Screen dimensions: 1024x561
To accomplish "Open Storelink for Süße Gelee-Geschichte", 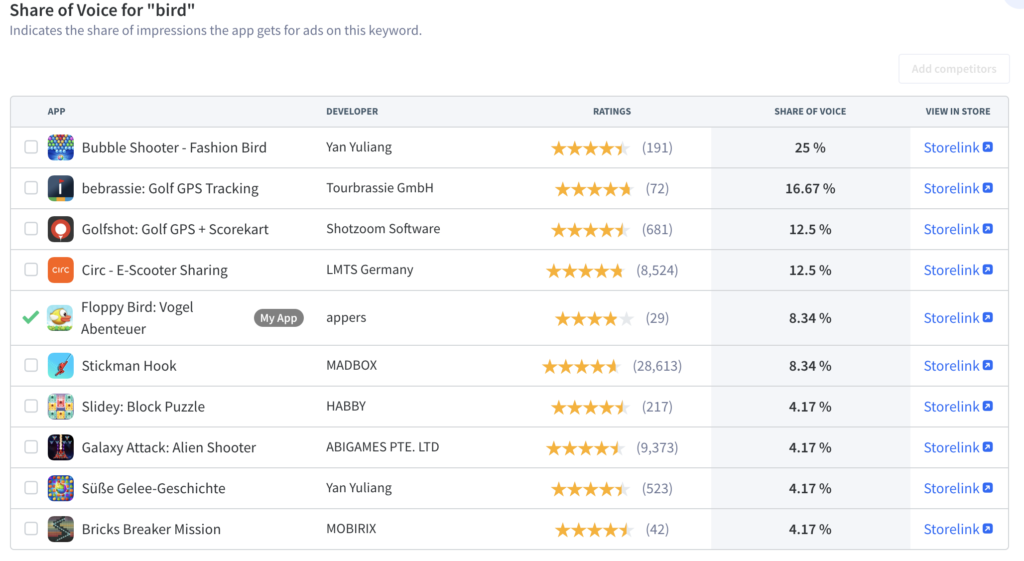I will click(x=958, y=488).
